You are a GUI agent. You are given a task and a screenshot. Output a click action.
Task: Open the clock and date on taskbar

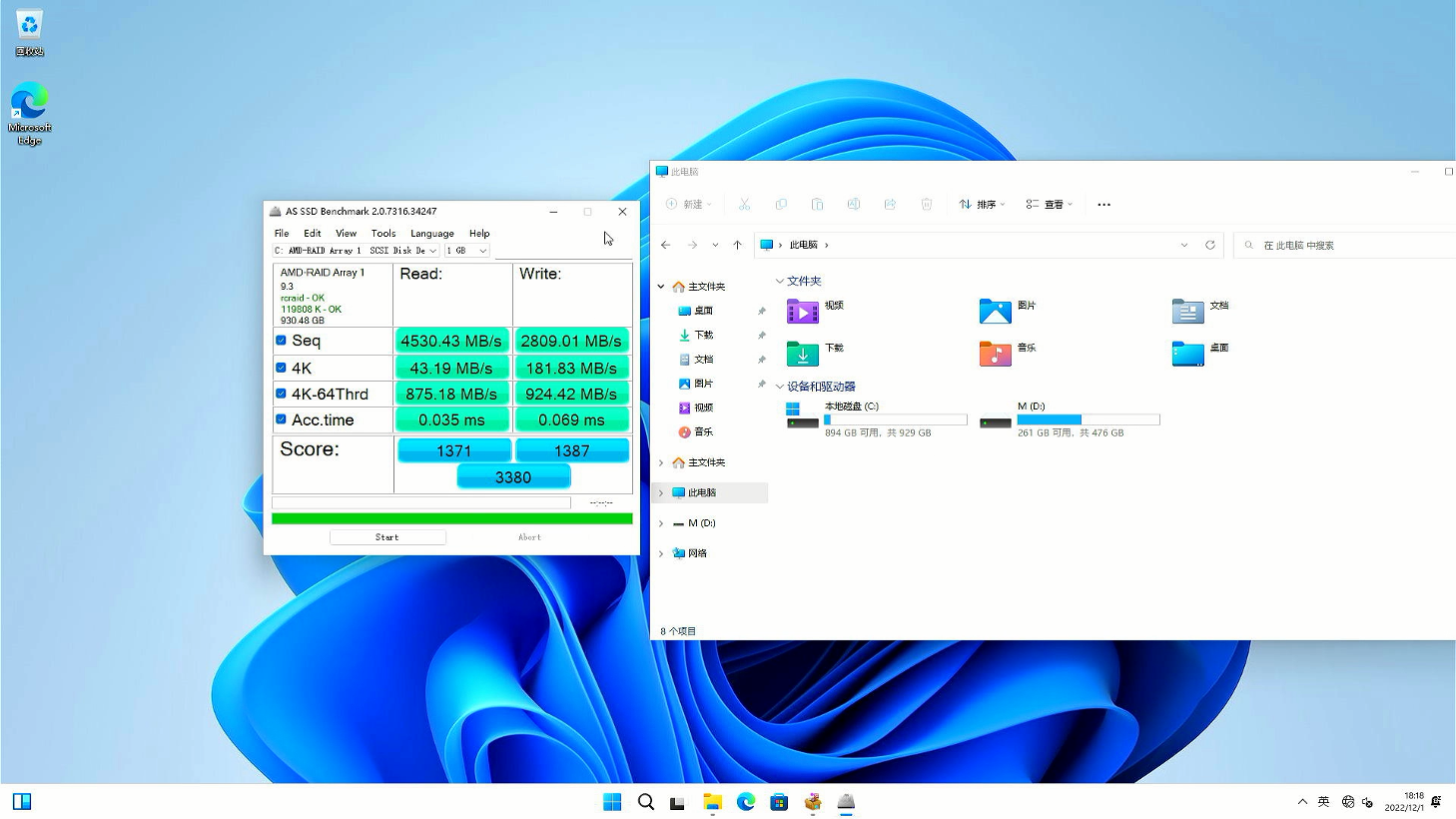pyautogui.click(x=1405, y=802)
